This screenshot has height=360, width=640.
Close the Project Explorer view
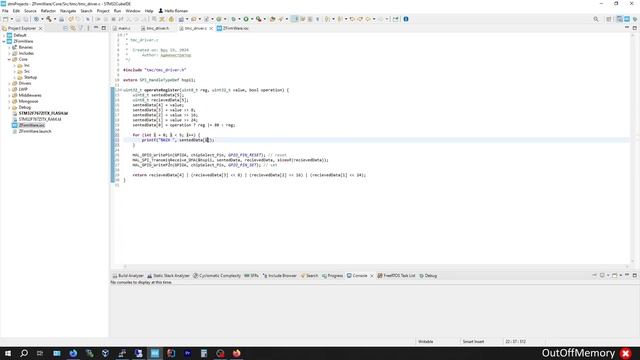tap(40, 29)
